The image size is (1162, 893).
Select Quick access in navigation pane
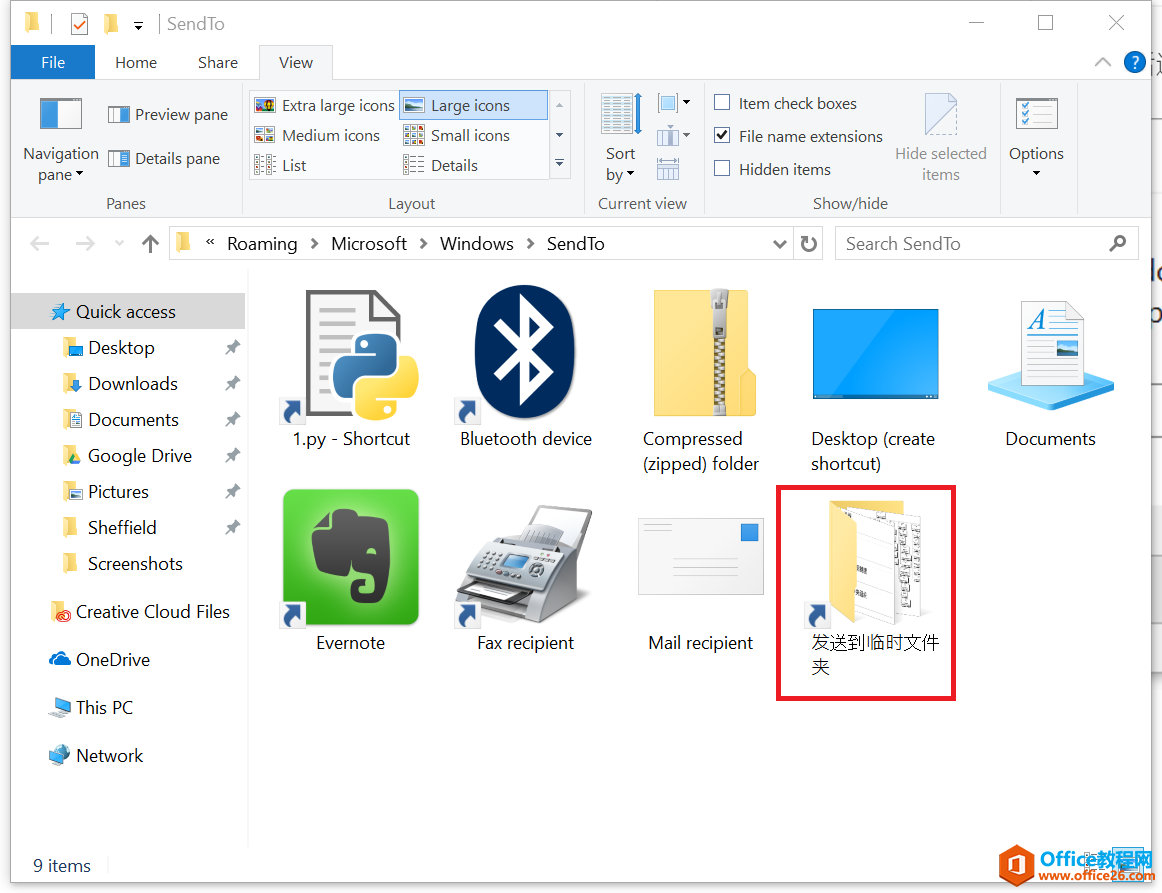(127, 311)
